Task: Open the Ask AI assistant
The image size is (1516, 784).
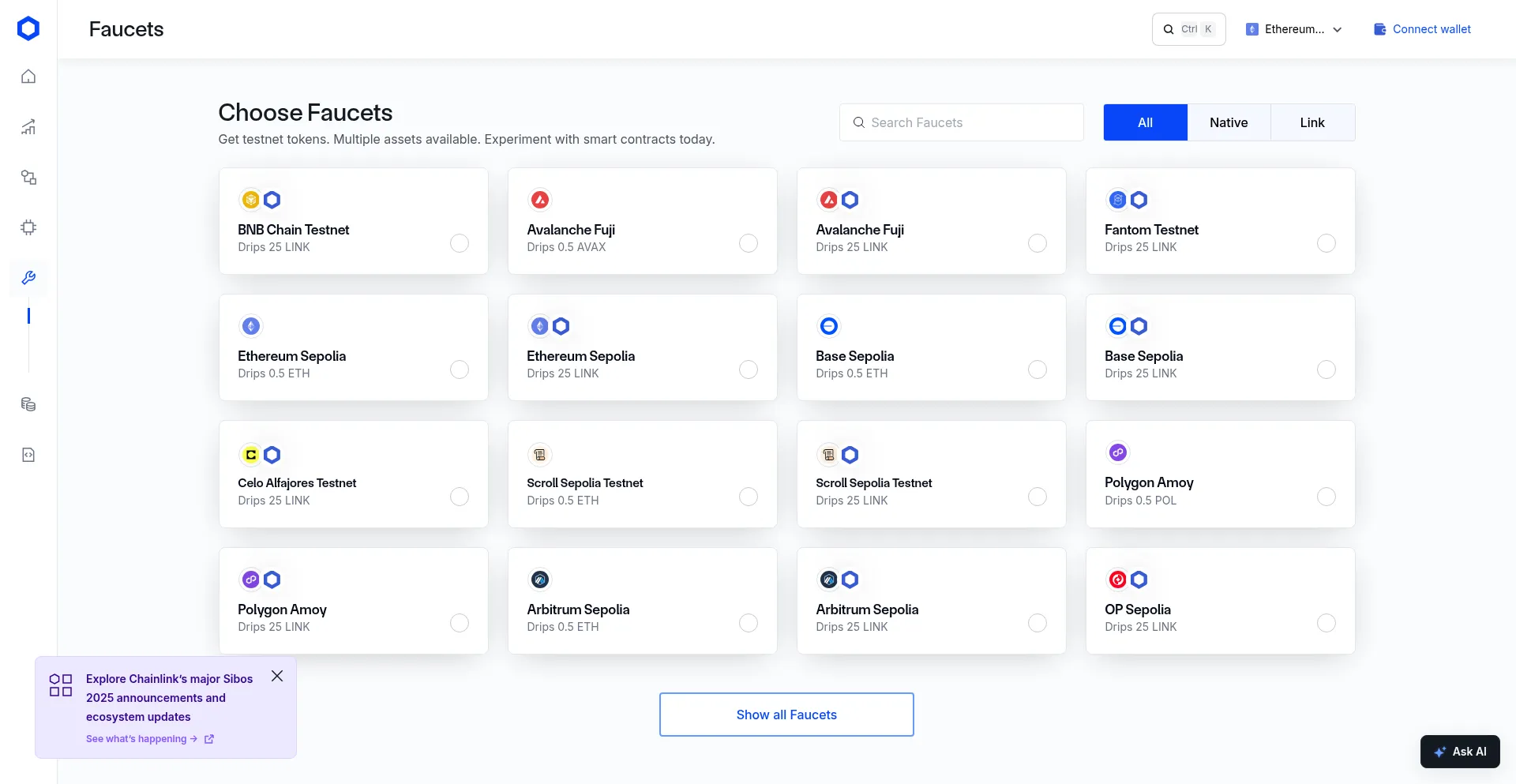Action: pyautogui.click(x=1460, y=752)
